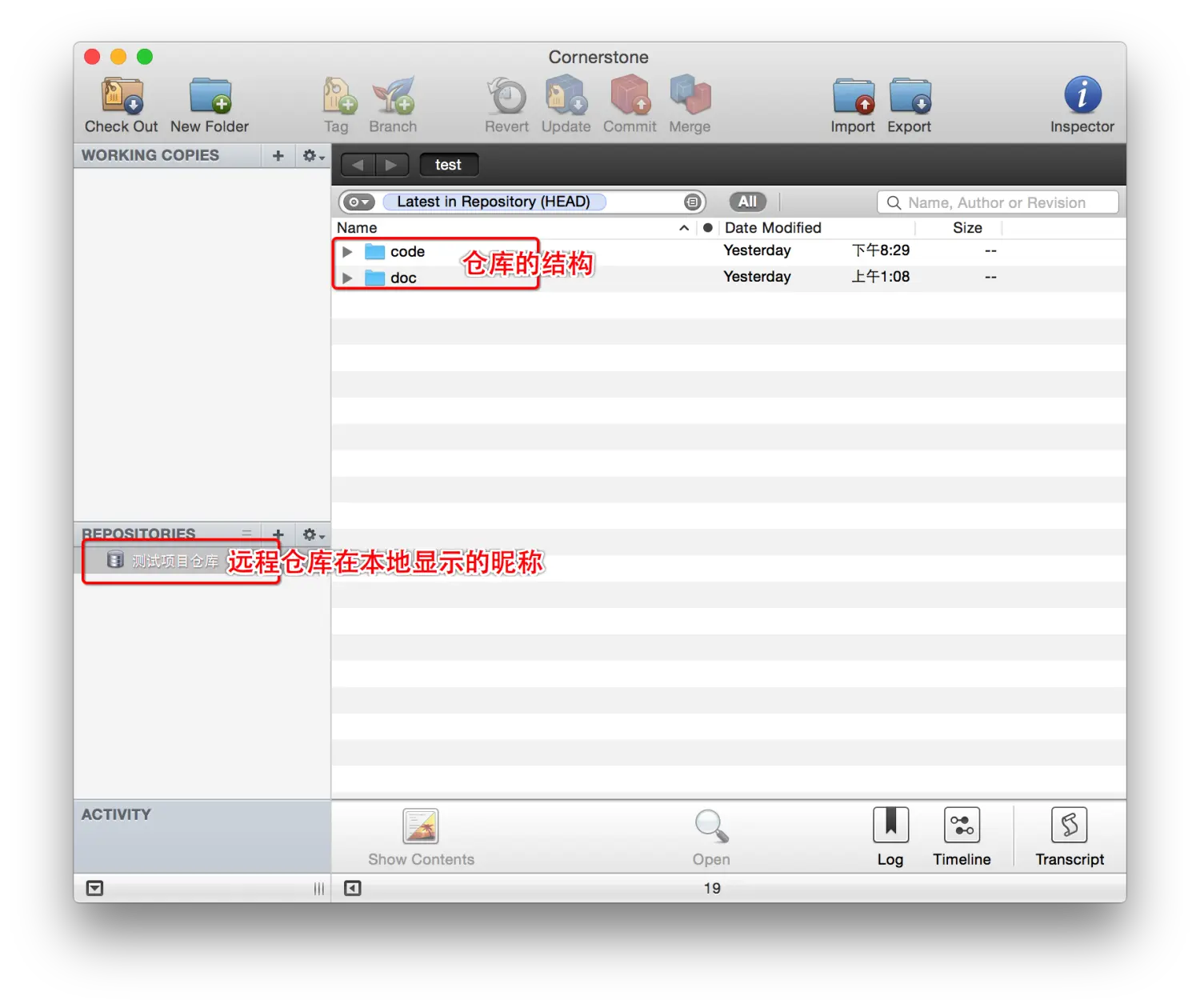This screenshot has width=1200, height=1008.
Task: Click the 下午8:29 time cell
Action: tap(881, 251)
